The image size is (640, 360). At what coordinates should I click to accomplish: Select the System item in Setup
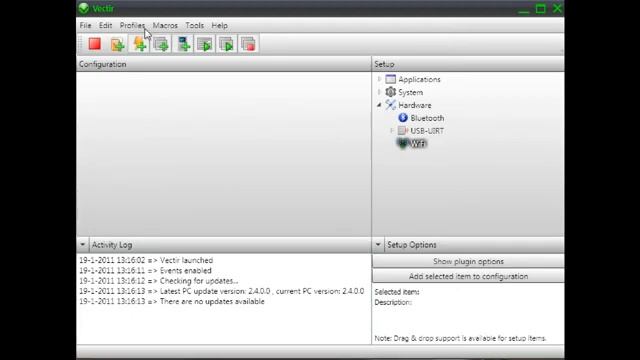411,92
